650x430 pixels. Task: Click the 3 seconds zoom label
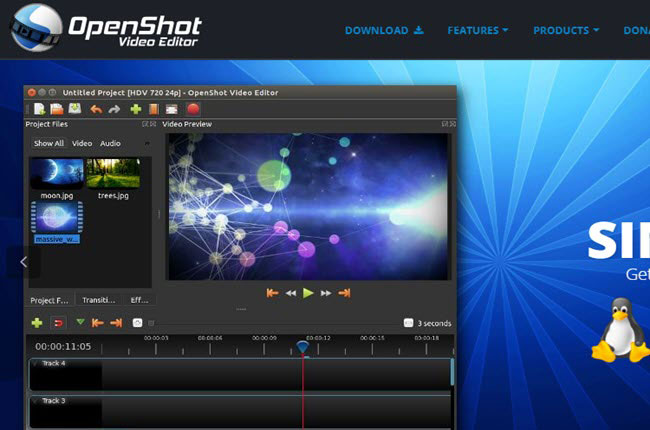pos(434,323)
